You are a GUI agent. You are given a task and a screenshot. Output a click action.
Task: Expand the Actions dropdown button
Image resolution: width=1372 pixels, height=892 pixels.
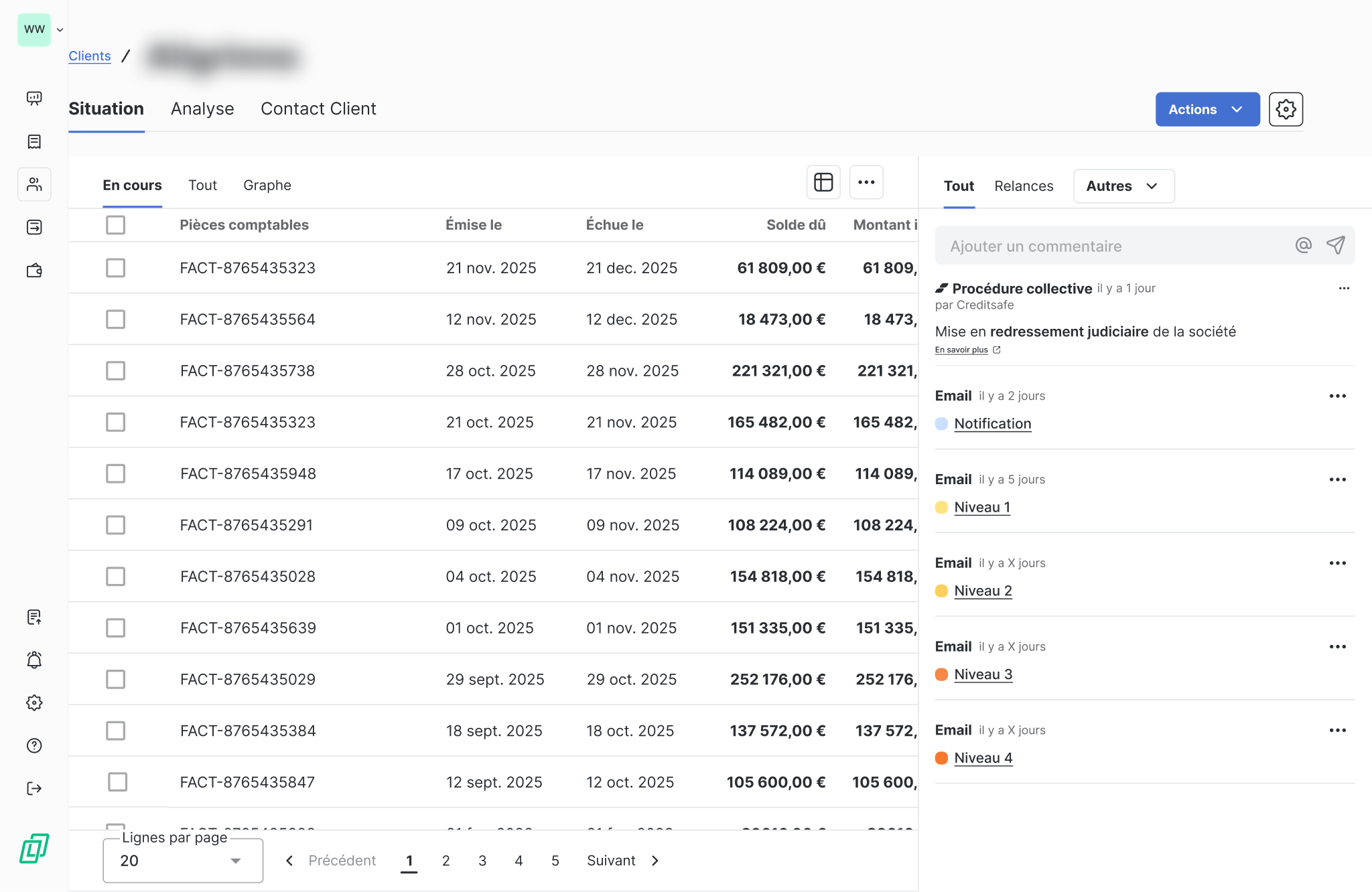1207,109
